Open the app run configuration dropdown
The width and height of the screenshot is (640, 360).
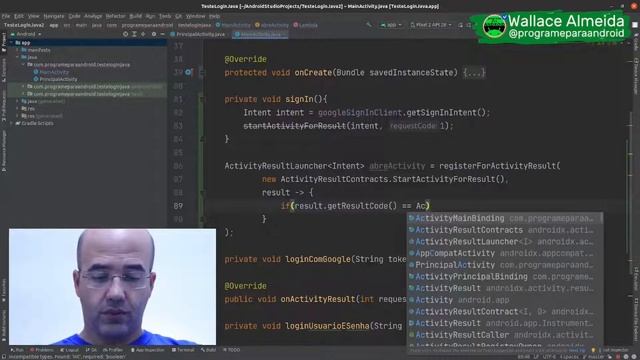[391, 25]
